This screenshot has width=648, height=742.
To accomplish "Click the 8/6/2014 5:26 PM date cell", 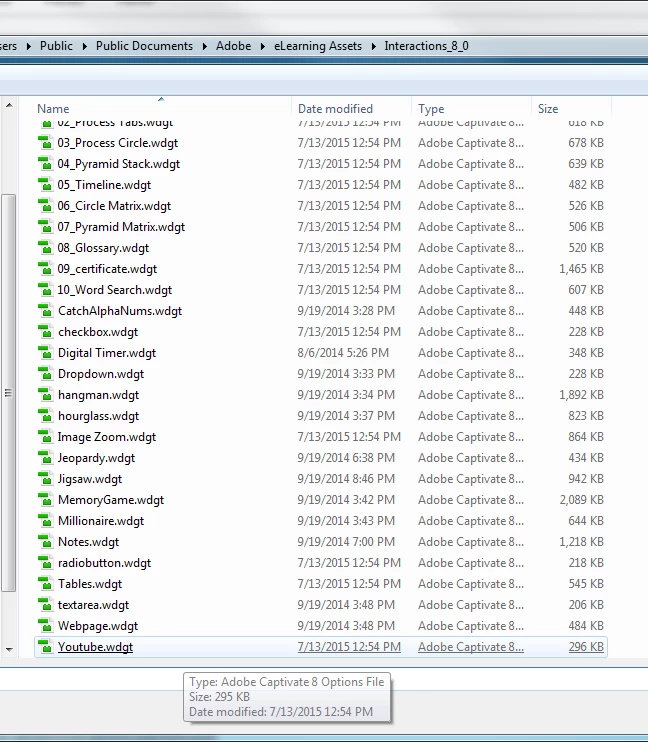I will (343, 353).
